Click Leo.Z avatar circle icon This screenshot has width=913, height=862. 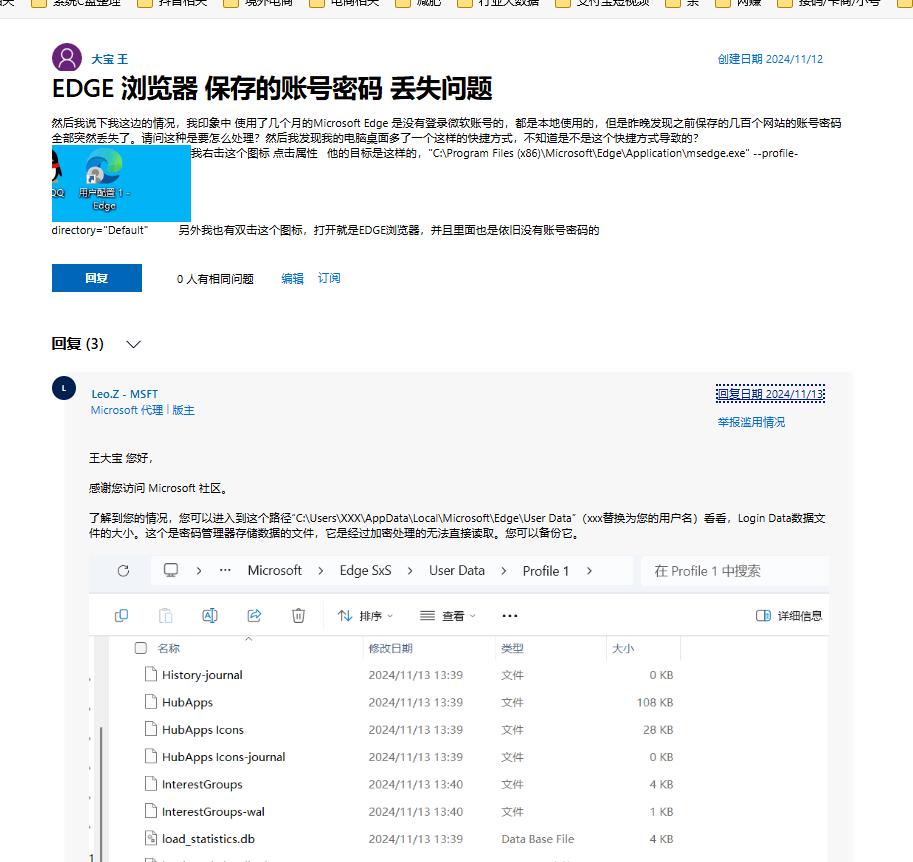(64, 388)
